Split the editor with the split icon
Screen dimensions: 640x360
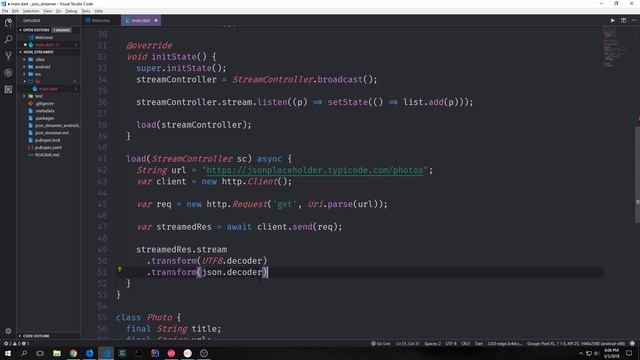(x=623, y=20)
